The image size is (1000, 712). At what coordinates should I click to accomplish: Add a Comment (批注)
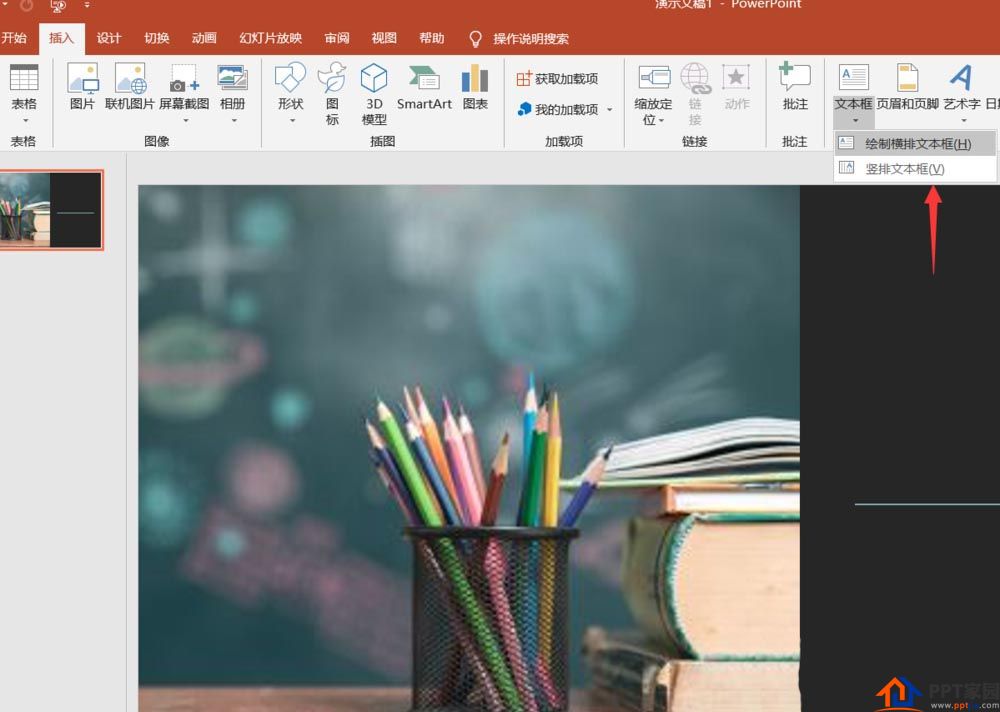pos(795,77)
